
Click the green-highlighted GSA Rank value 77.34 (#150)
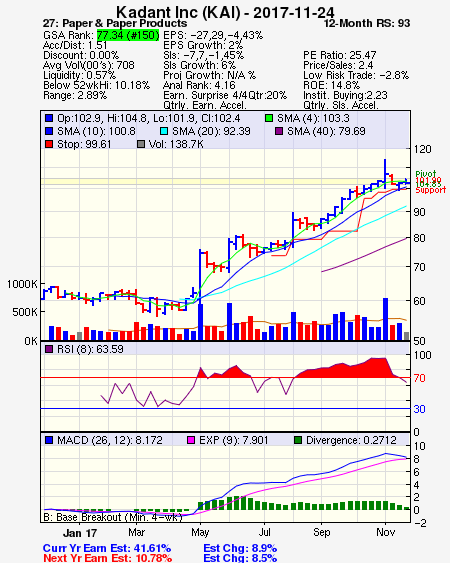coord(128,35)
